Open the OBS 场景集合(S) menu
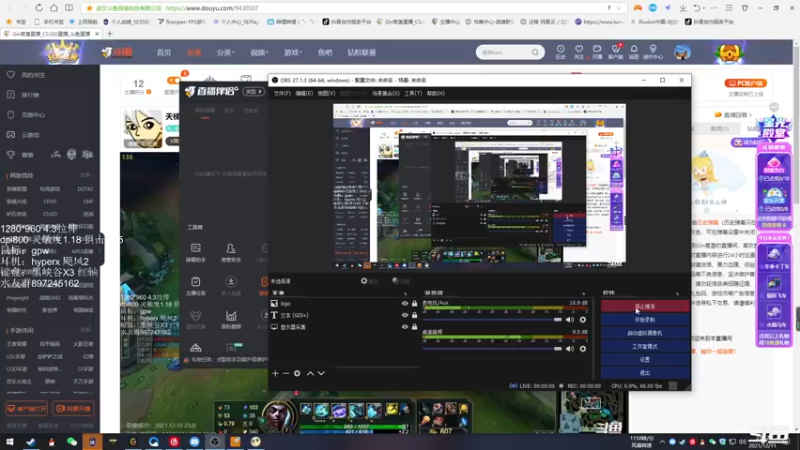Image resolution: width=800 pixels, height=450 pixels. (x=385, y=93)
